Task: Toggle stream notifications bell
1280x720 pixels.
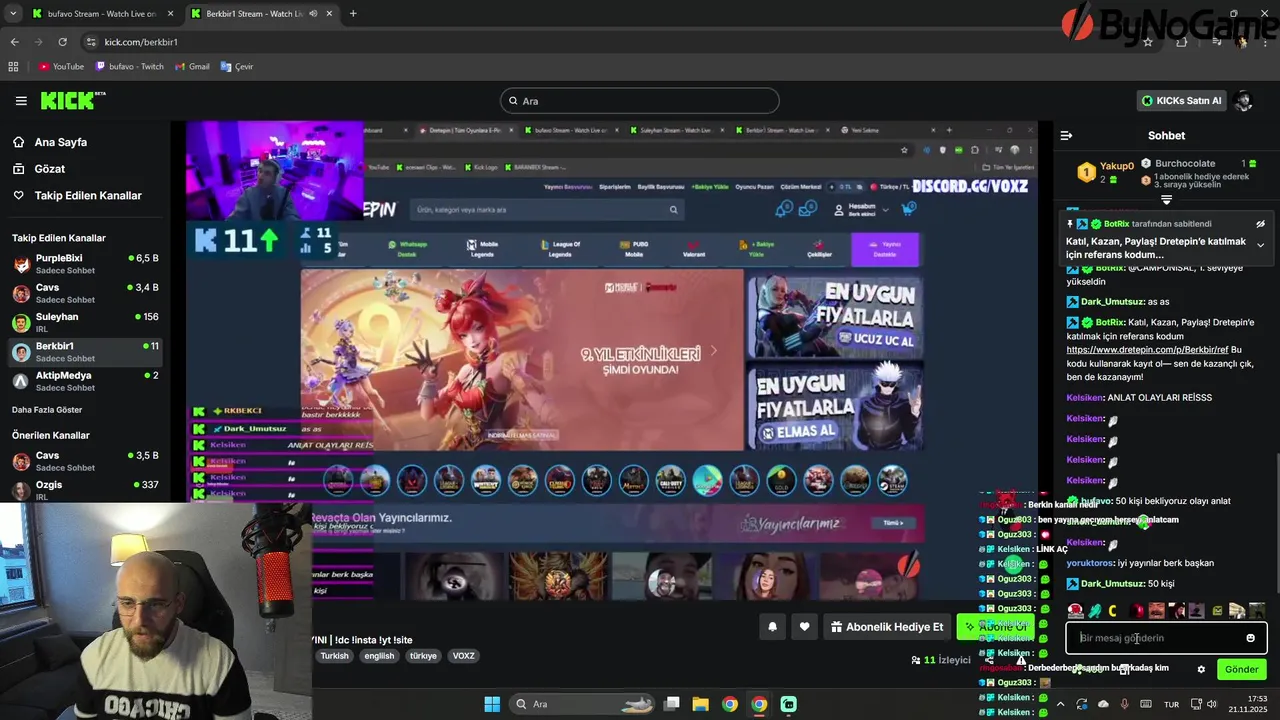Action: coord(772,627)
